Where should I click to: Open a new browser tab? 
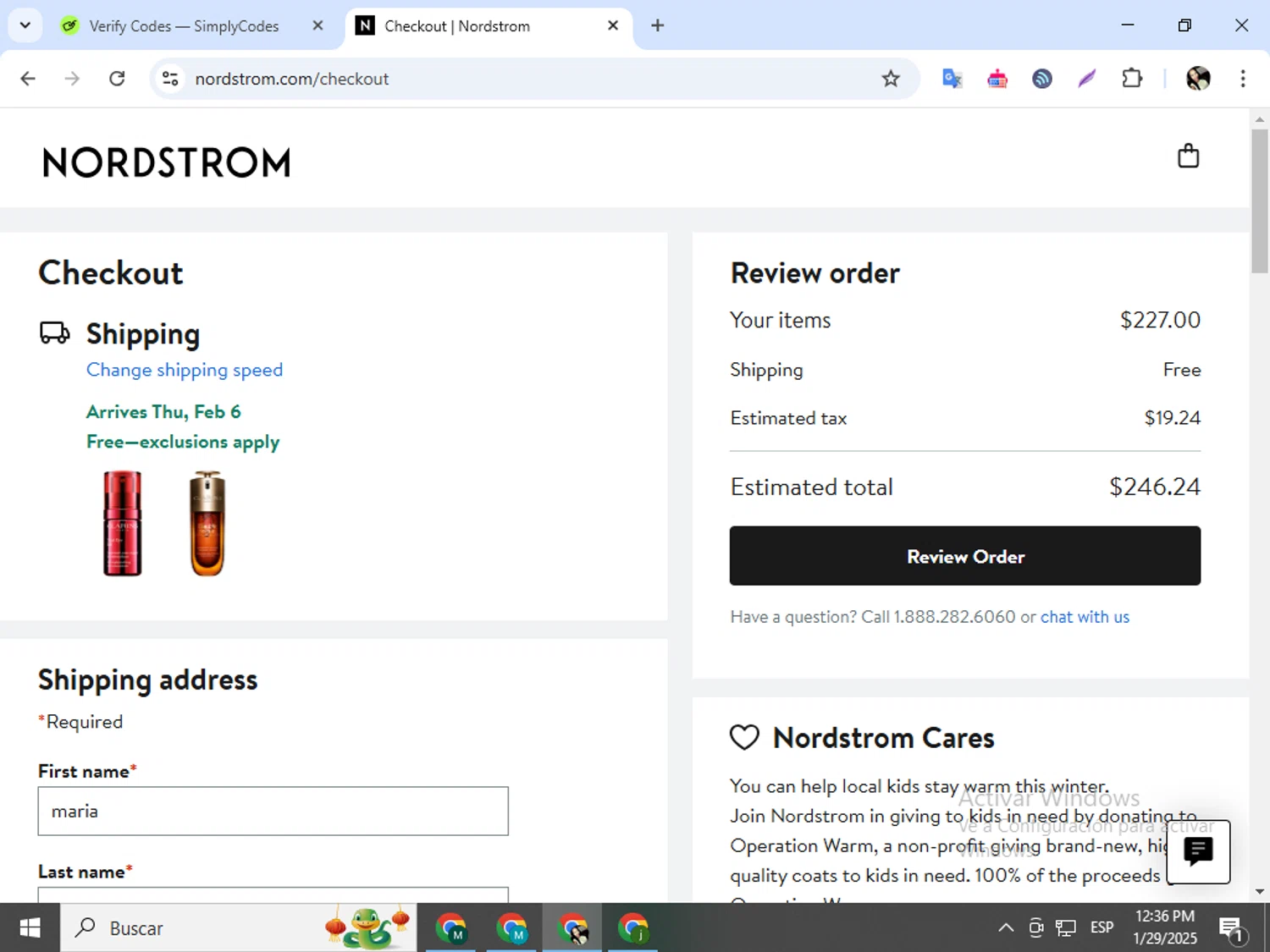pos(657,25)
